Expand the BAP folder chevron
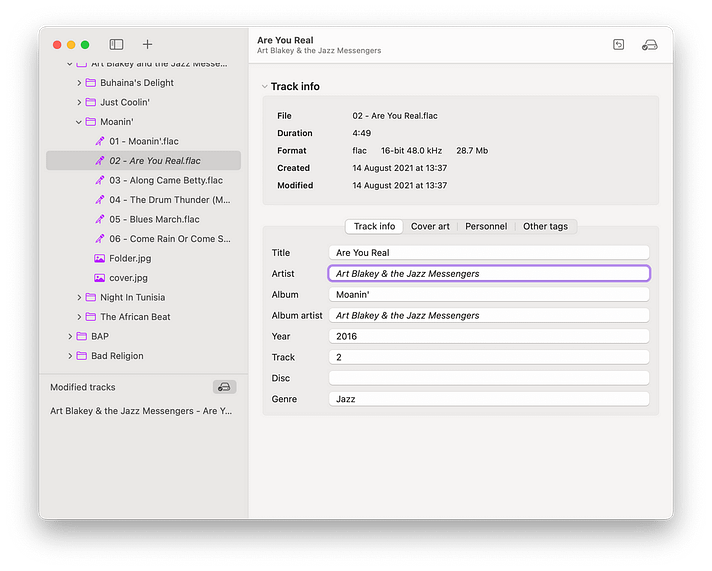712x571 pixels. [70, 336]
